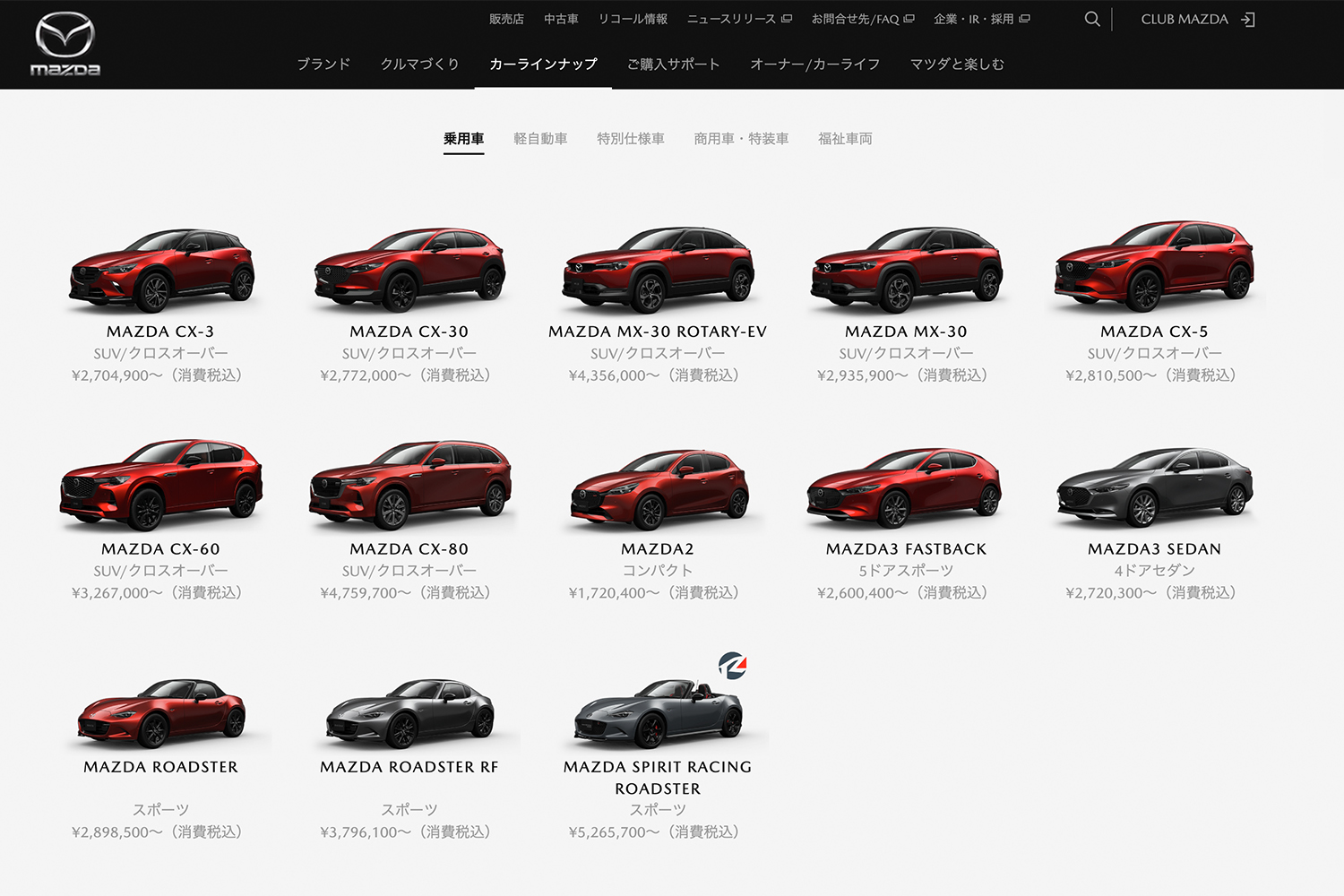Open お問合せ先/FAQ external link
The height and width of the screenshot is (896, 1344).
pos(862,19)
